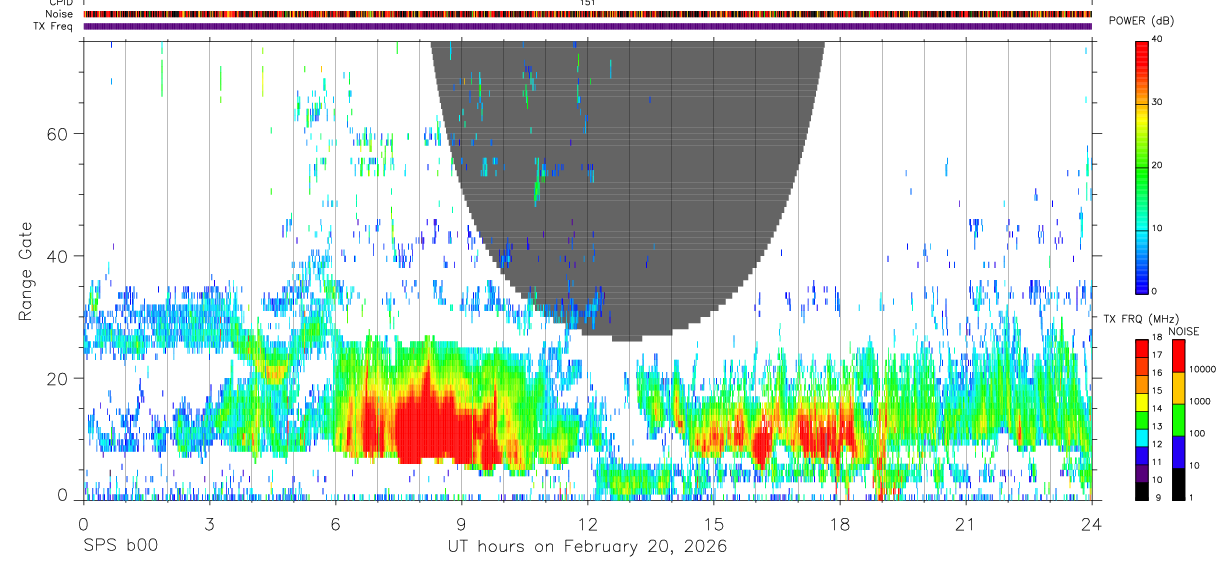
Task: Select the 10000 noise level label
Action: point(1201,369)
